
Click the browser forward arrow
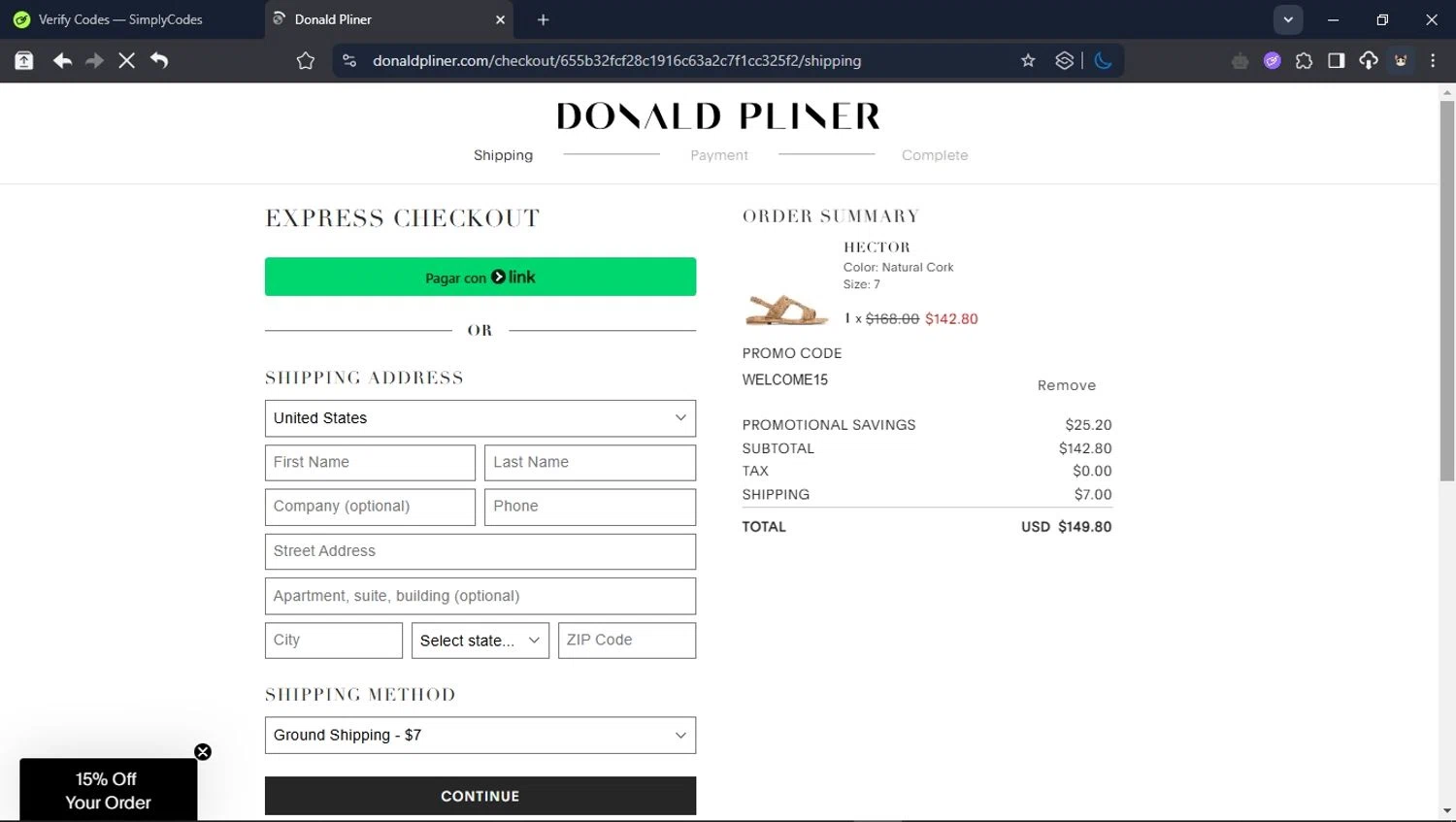pos(94,60)
